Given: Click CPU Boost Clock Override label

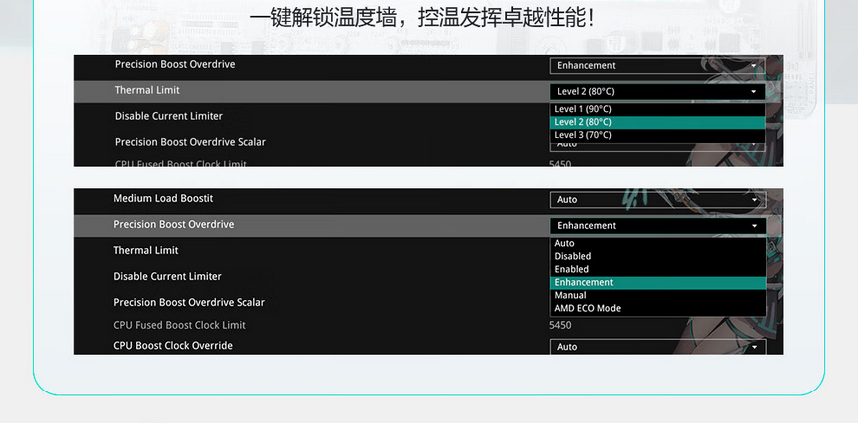Looking at the screenshot, I should (173, 346).
